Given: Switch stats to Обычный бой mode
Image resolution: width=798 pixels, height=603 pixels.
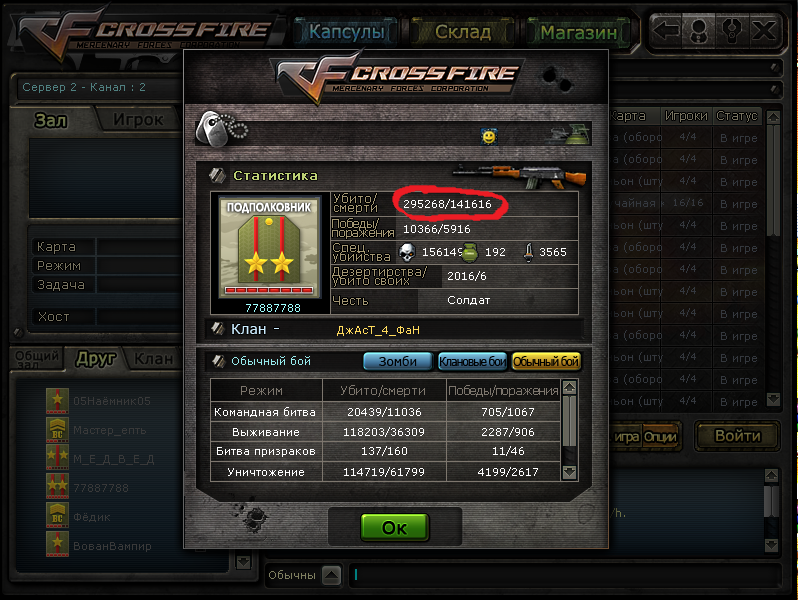Looking at the screenshot, I should [x=546, y=361].
